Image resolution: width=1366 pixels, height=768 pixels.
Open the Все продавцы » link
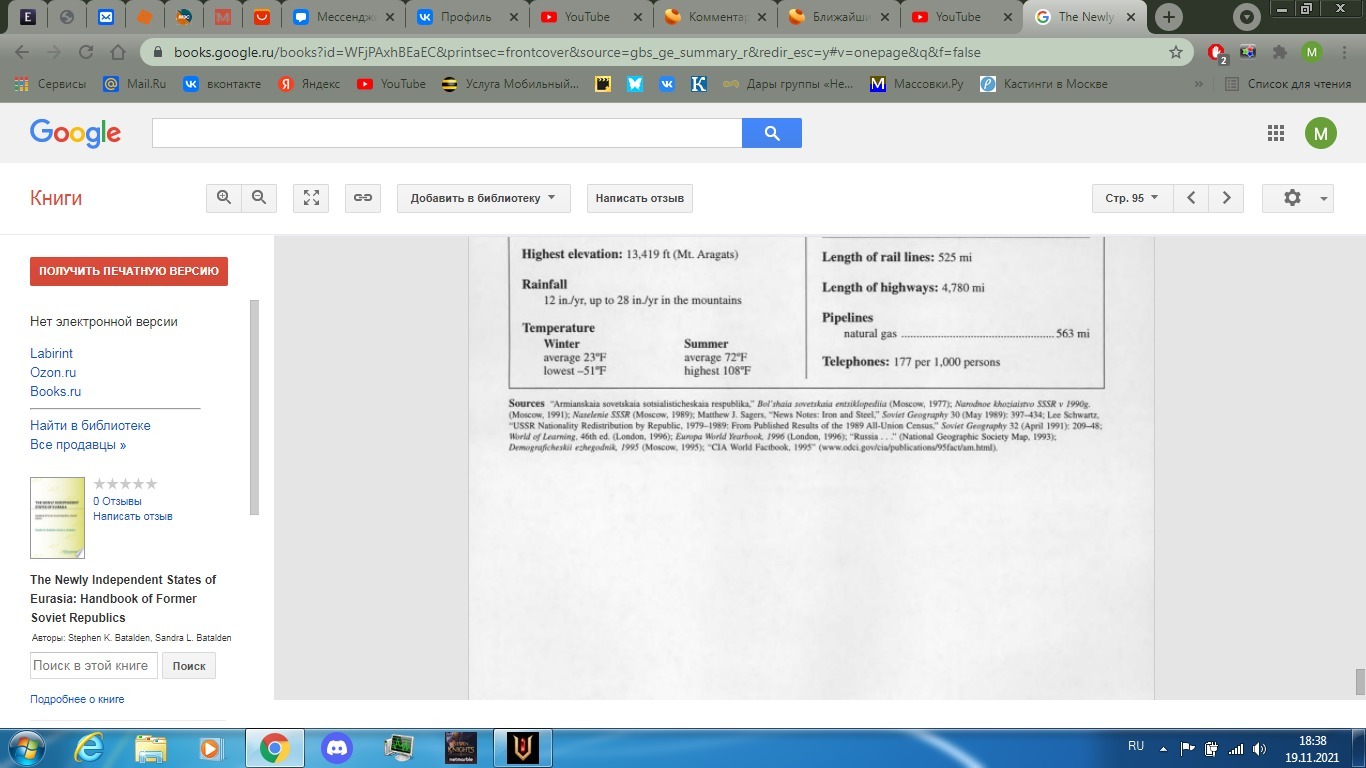click(78, 444)
